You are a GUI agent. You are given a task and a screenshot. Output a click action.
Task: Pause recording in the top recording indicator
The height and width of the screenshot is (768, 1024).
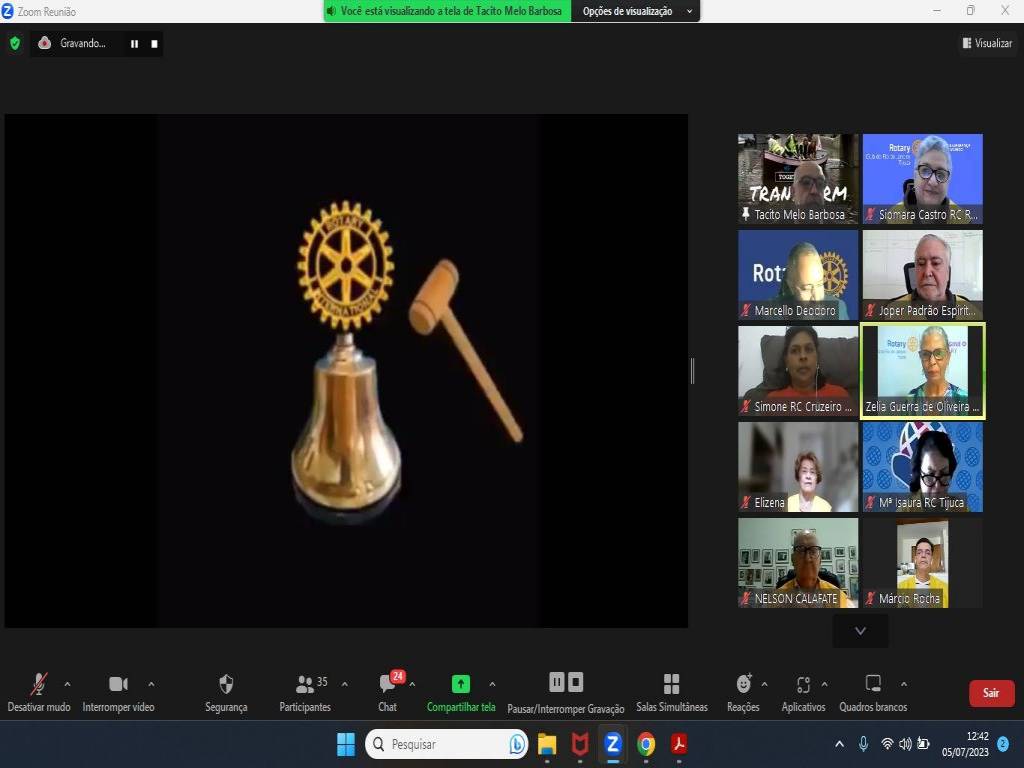coord(134,44)
